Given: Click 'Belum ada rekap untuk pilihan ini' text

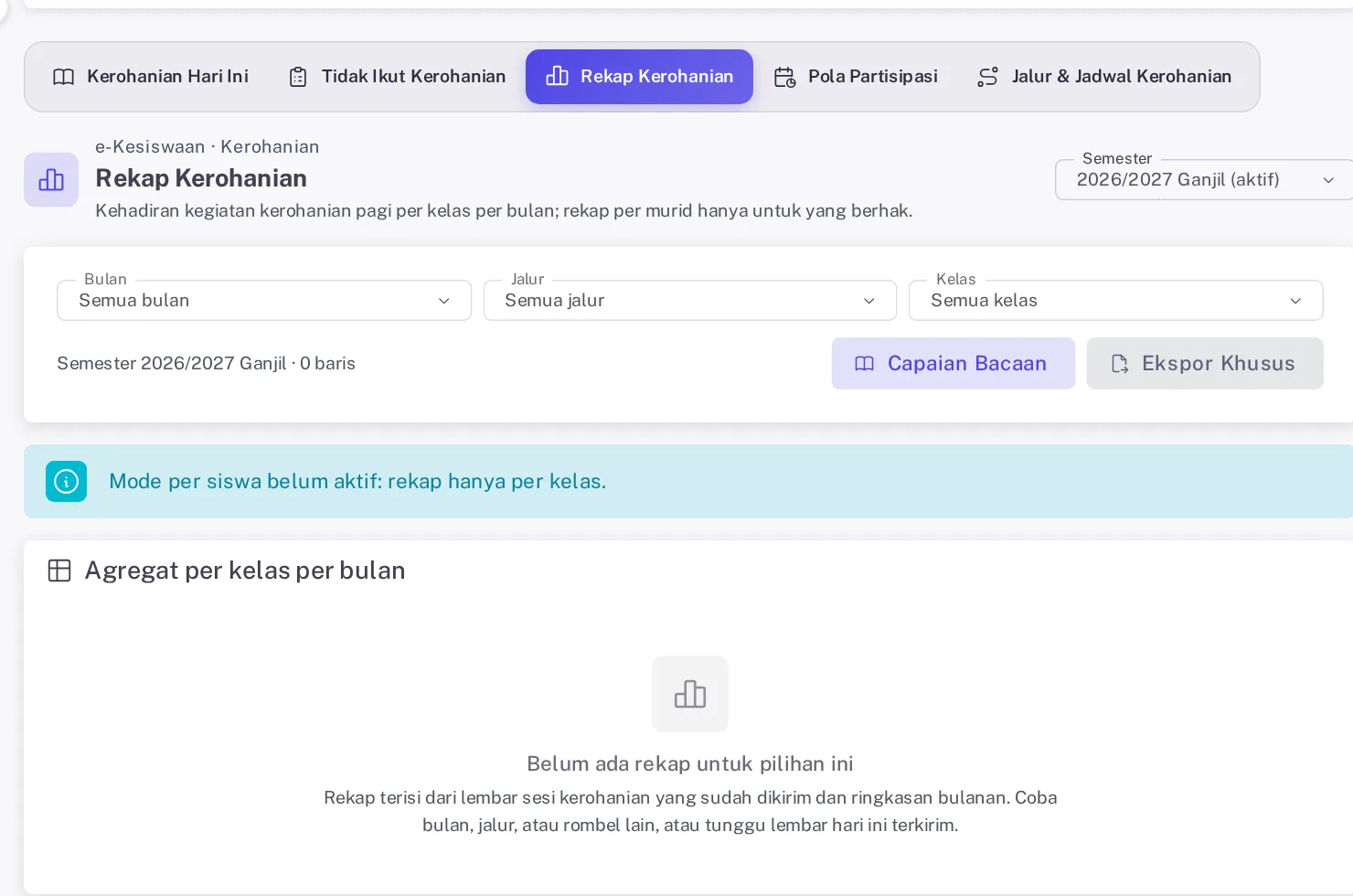Looking at the screenshot, I should (690, 763).
